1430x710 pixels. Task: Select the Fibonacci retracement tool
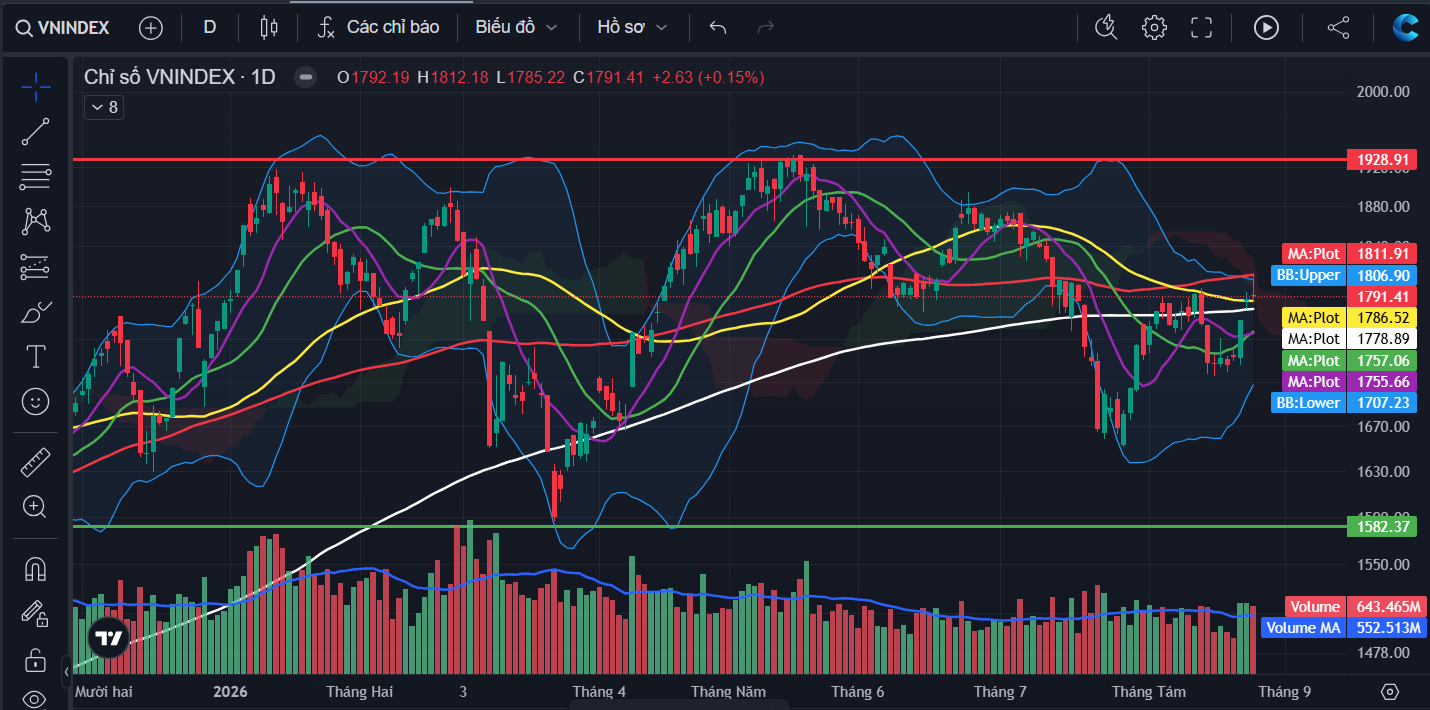[x=36, y=177]
